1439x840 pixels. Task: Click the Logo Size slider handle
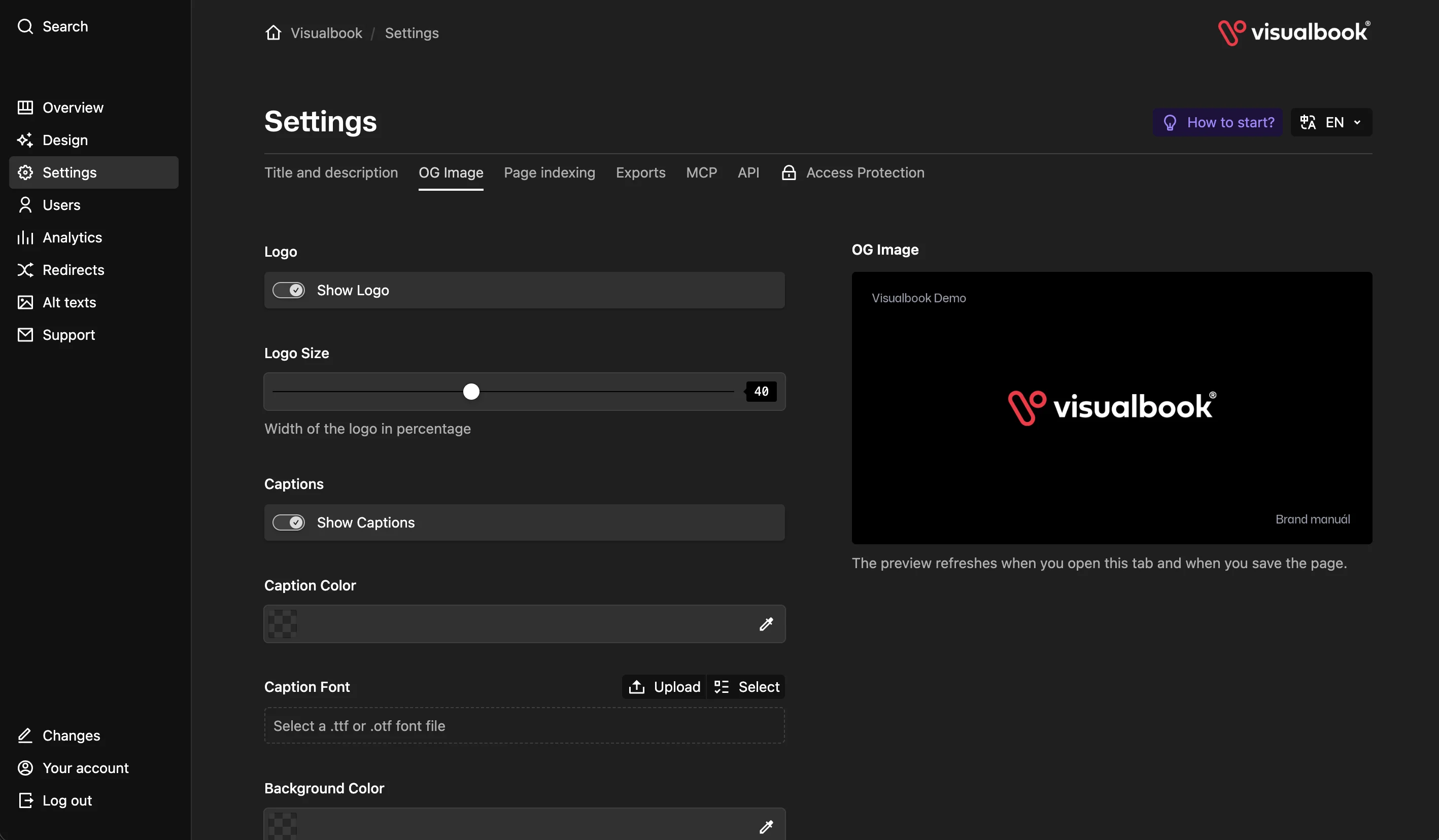pyautogui.click(x=471, y=392)
